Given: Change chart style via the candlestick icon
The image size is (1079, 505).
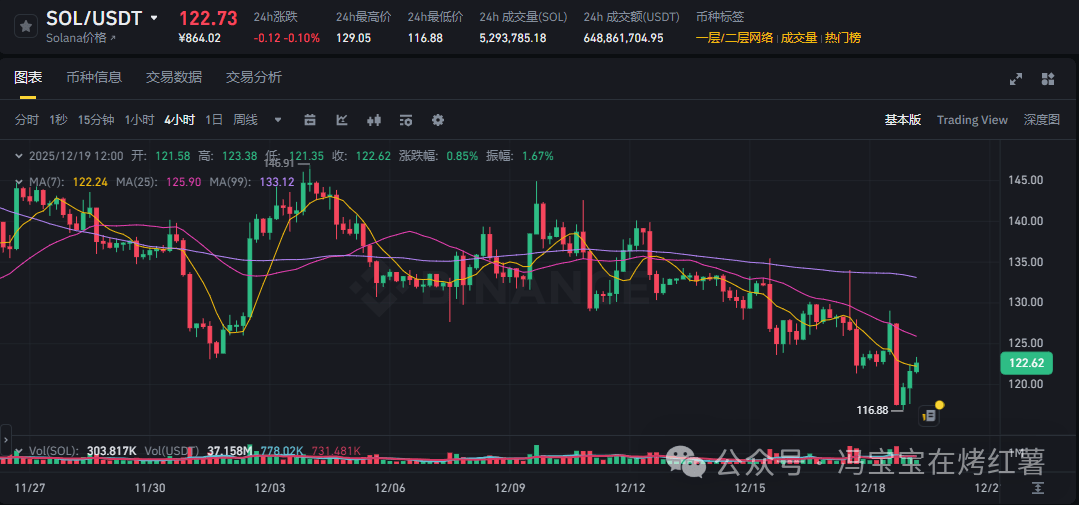Looking at the screenshot, I should [x=375, y=120].
